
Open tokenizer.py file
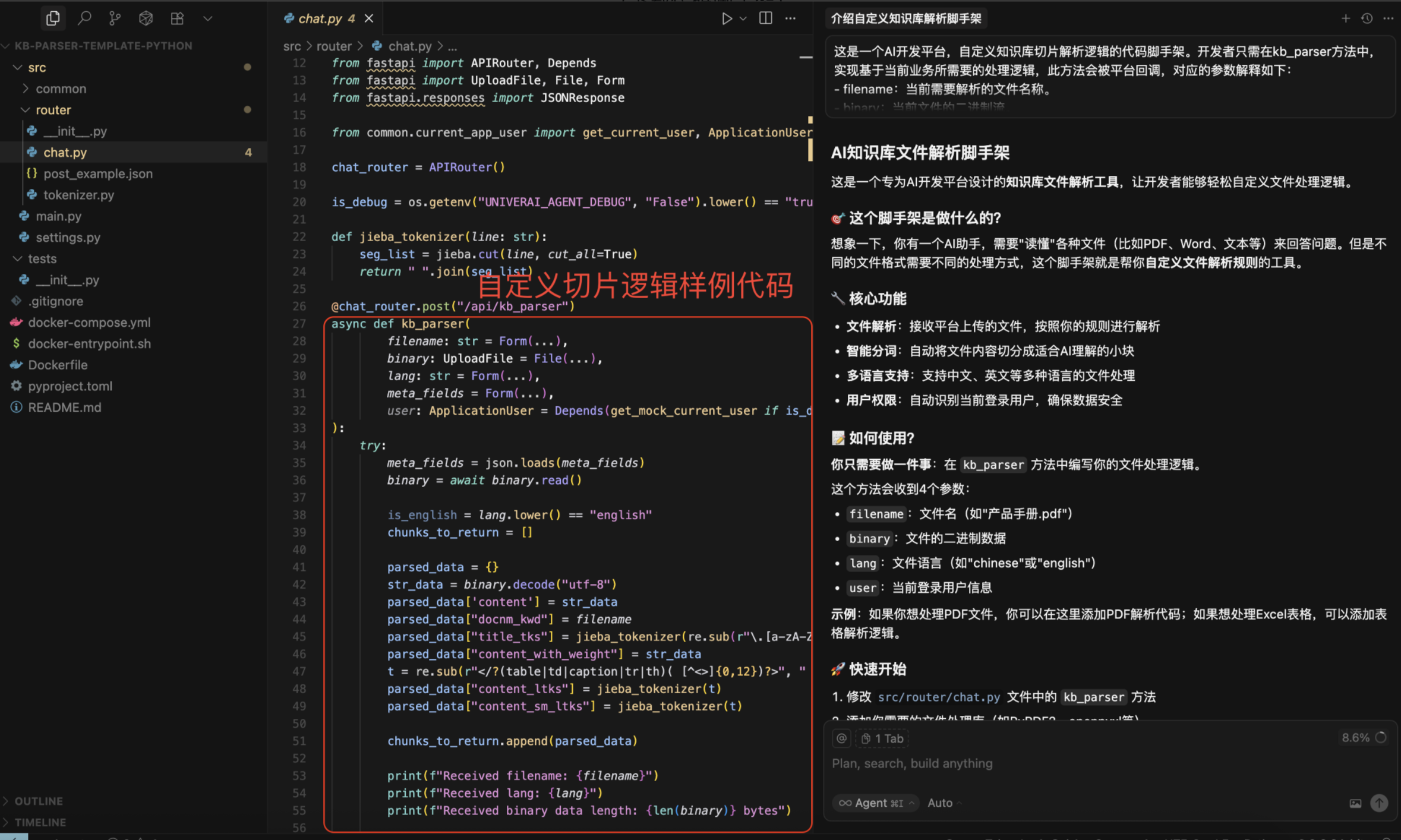78,195
